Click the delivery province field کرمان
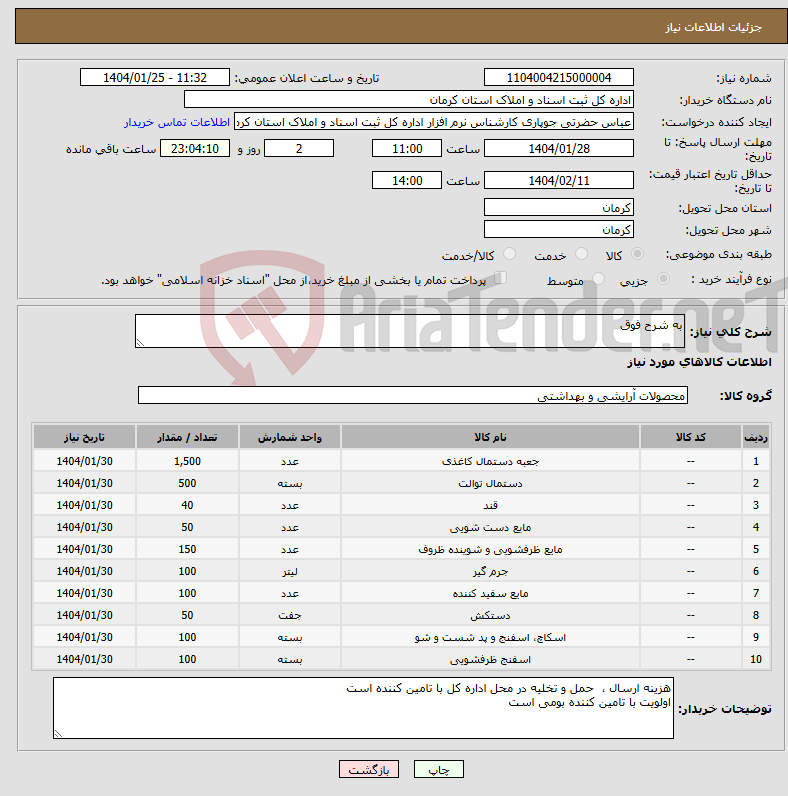Screen dimensions: 788x796 [559, 208]
